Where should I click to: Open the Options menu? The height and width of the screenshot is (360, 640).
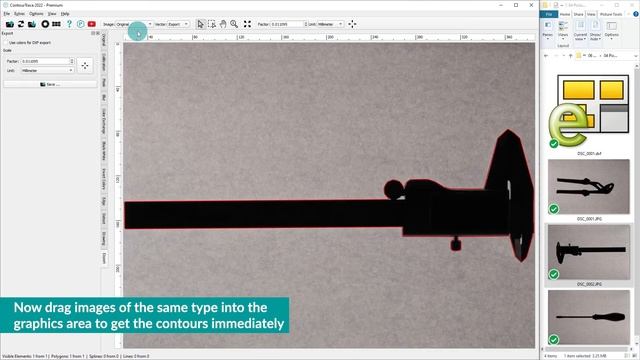36,14
